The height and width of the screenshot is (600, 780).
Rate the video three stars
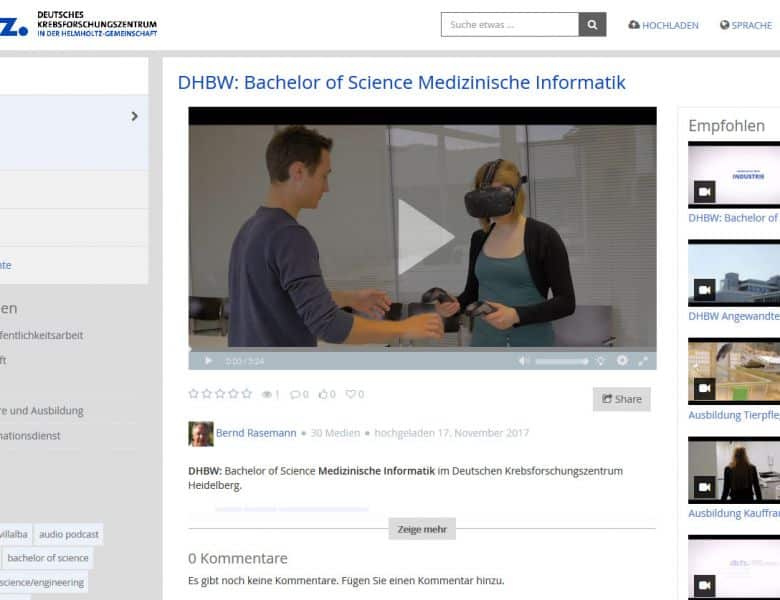click(x=220, y=394)
